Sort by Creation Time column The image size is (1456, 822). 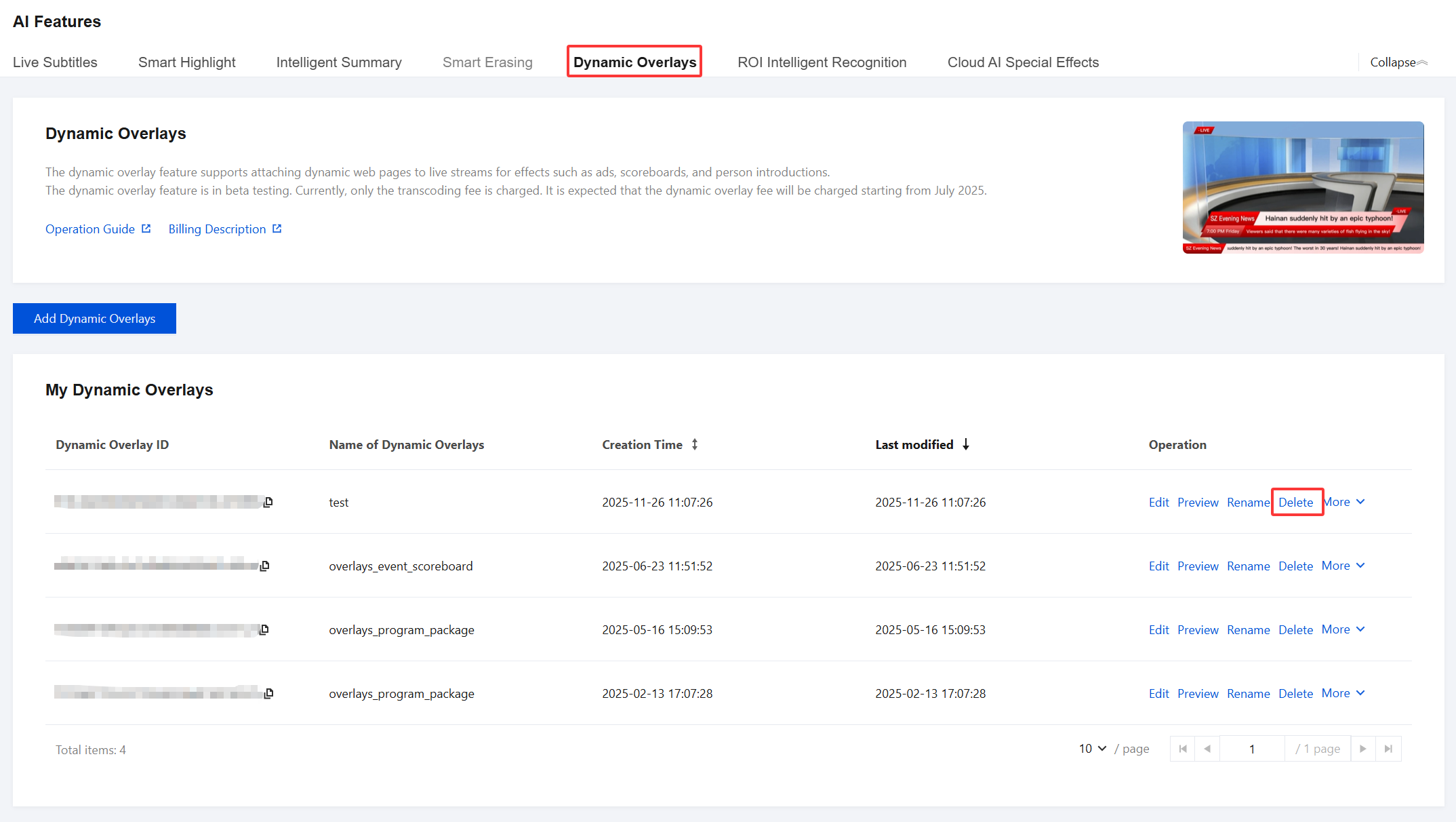[x=695, y=445]
